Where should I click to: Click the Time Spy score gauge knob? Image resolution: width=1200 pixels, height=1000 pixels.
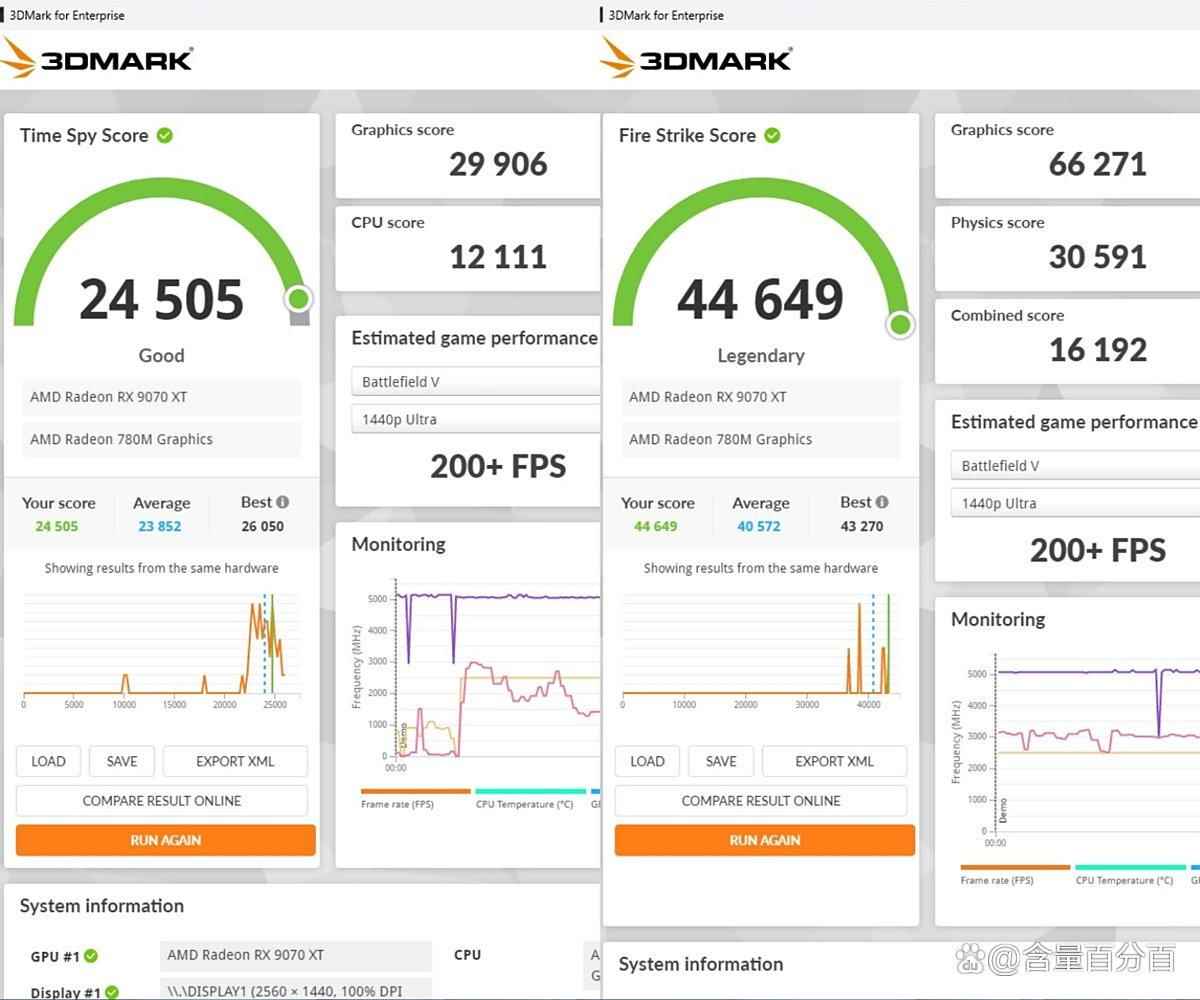pyautogui.click(x=298, y=299)
